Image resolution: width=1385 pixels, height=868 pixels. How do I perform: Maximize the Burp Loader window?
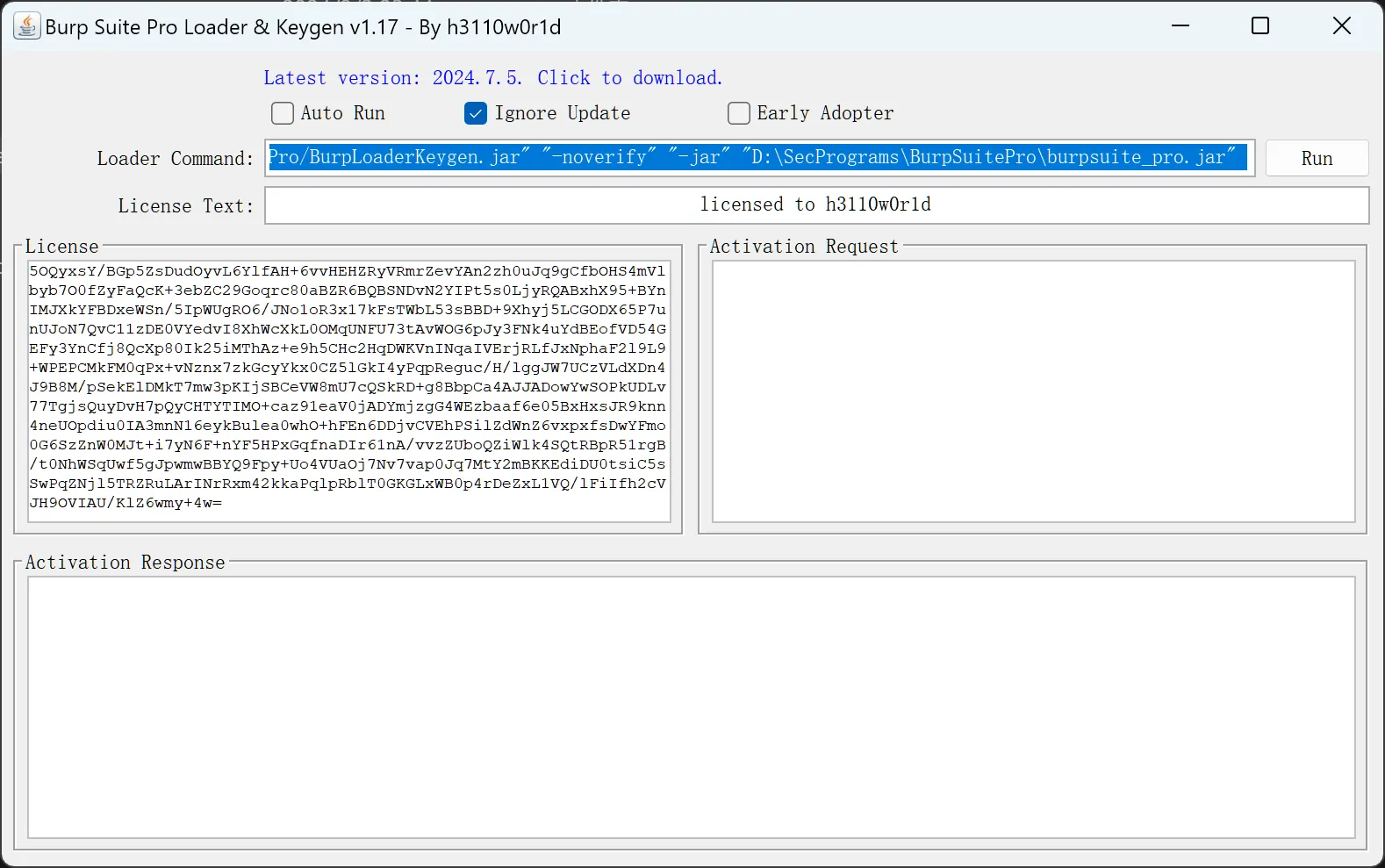coord(1260,26)
